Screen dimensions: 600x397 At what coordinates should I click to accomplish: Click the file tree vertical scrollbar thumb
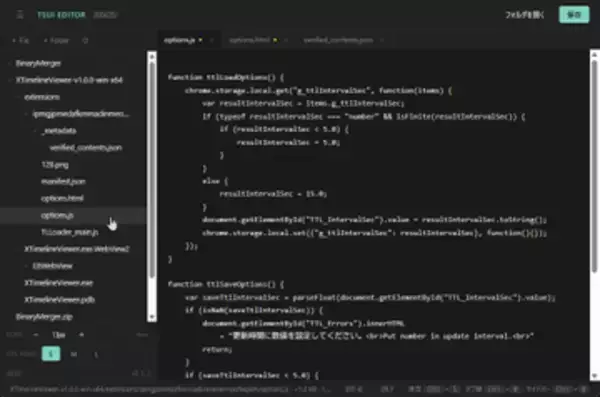pos(152,170)
